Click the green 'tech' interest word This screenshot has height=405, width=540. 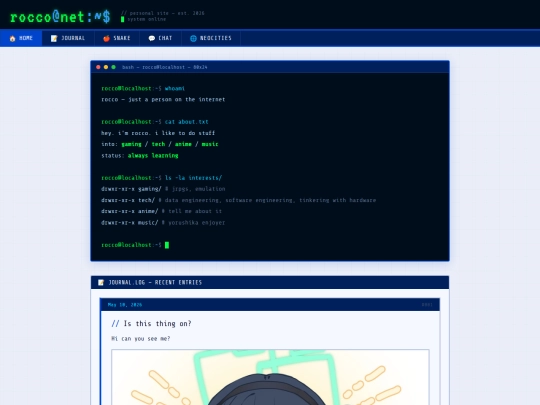(158, 144)
